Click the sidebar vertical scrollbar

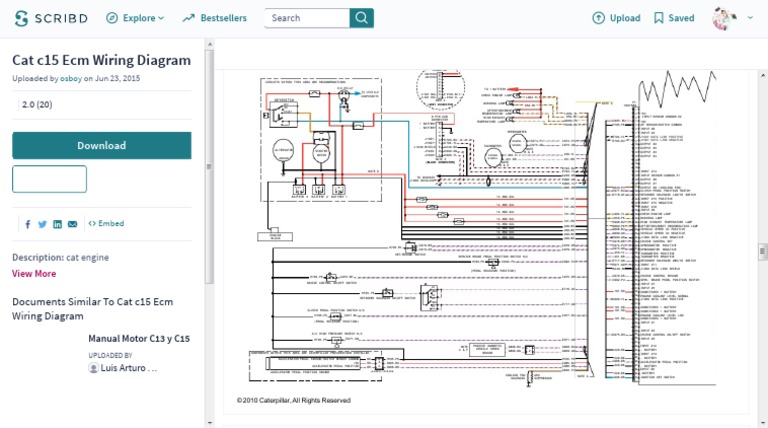pyautogui.click(x=209, y=167)
